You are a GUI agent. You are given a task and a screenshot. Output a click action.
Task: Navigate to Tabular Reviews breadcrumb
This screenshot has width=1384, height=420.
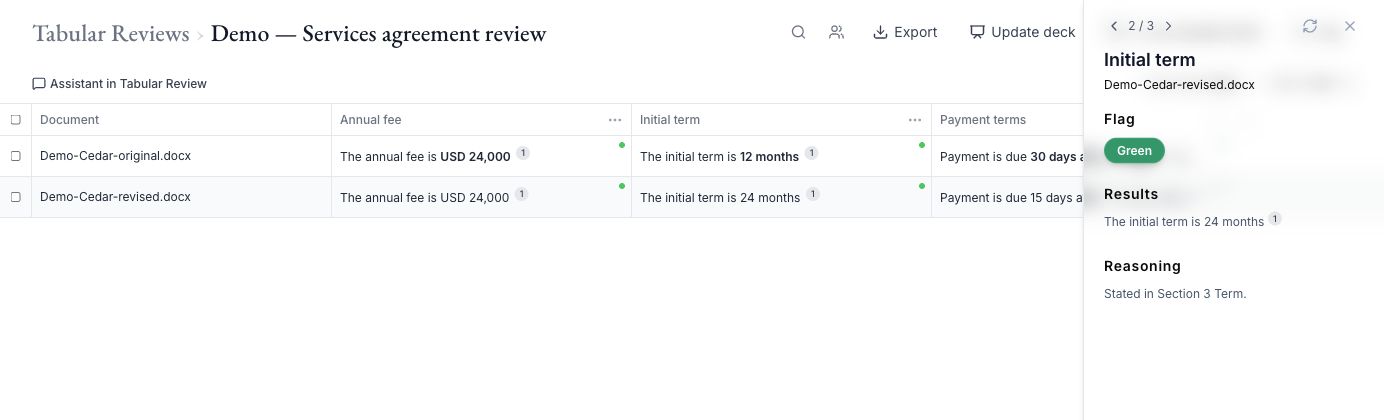111,34
